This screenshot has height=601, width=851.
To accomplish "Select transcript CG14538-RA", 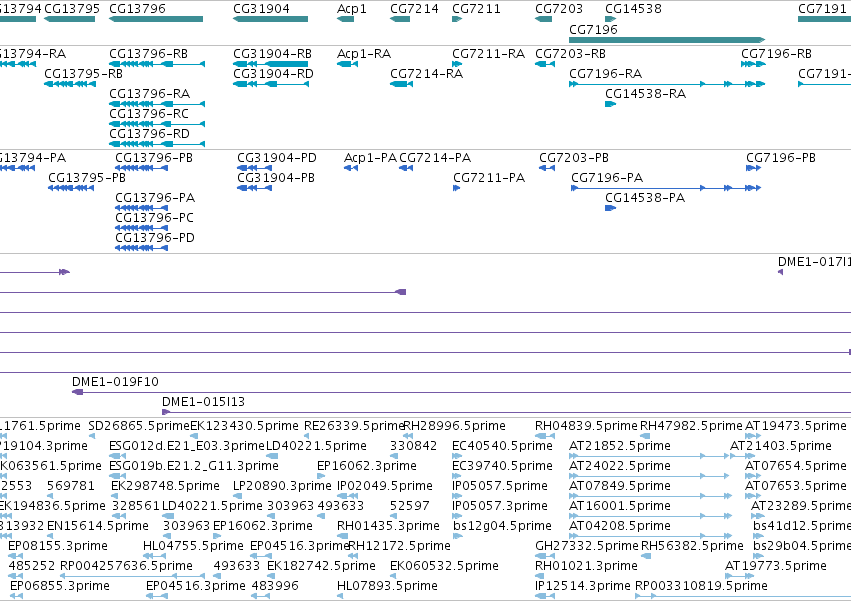I will 611,104.
